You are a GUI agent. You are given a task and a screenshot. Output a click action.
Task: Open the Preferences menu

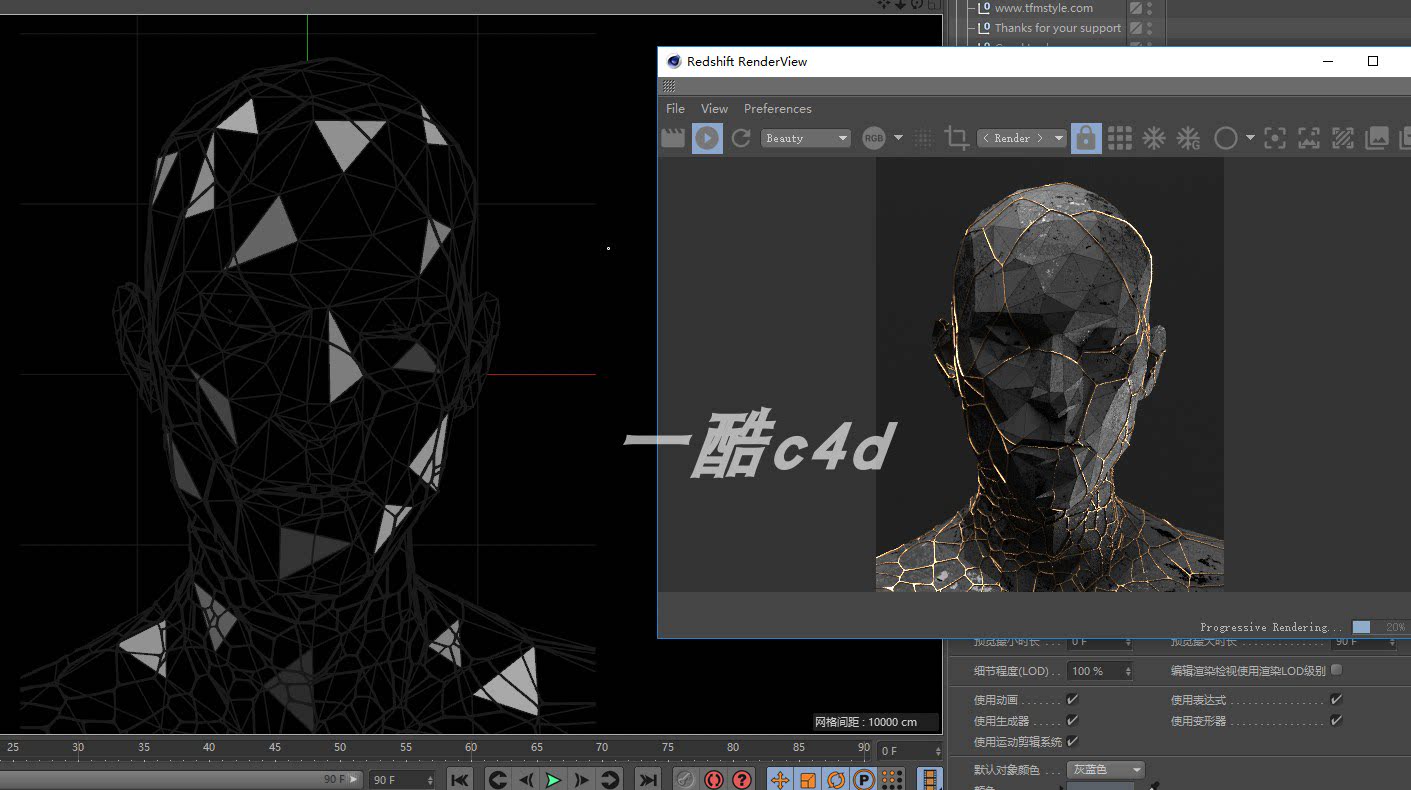point(777,108)
